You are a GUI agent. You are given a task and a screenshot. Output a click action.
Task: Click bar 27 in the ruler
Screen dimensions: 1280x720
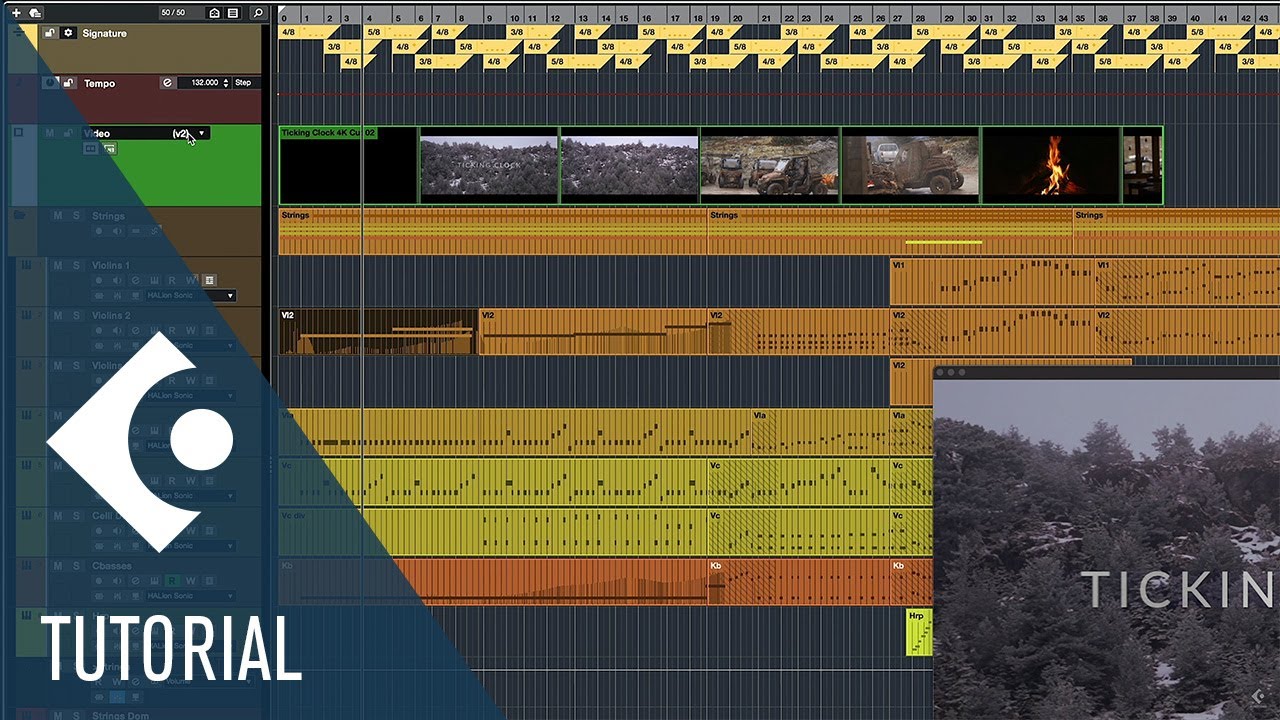[895, 18]
